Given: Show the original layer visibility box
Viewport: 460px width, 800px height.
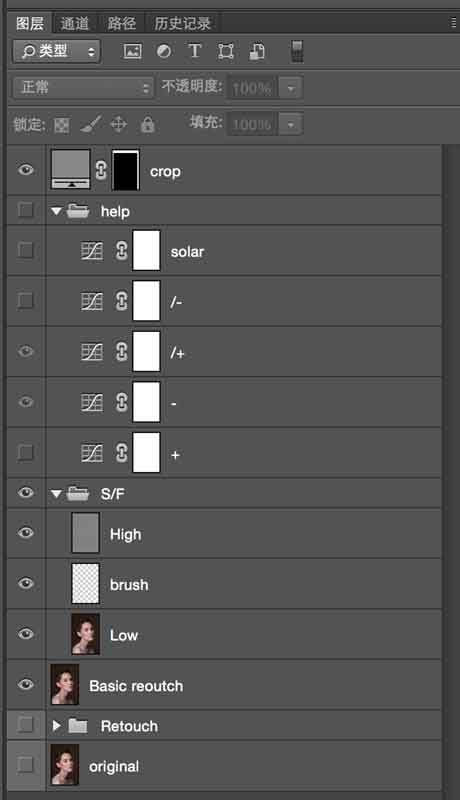Looking at the screenshot, I should [x=25, y=764].
